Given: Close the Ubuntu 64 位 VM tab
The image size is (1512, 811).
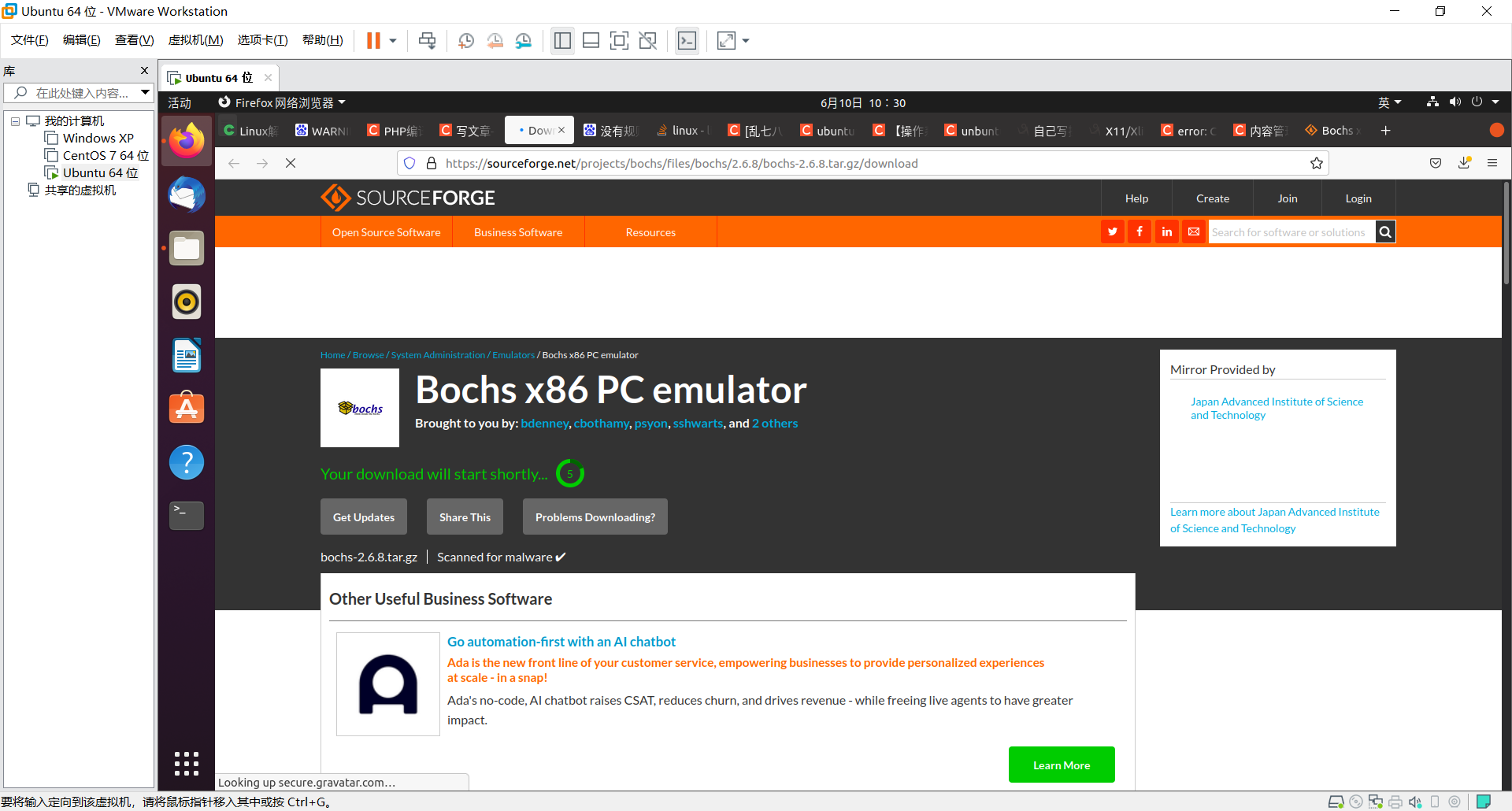Looking at the screenshot, I should click(268, 78).
